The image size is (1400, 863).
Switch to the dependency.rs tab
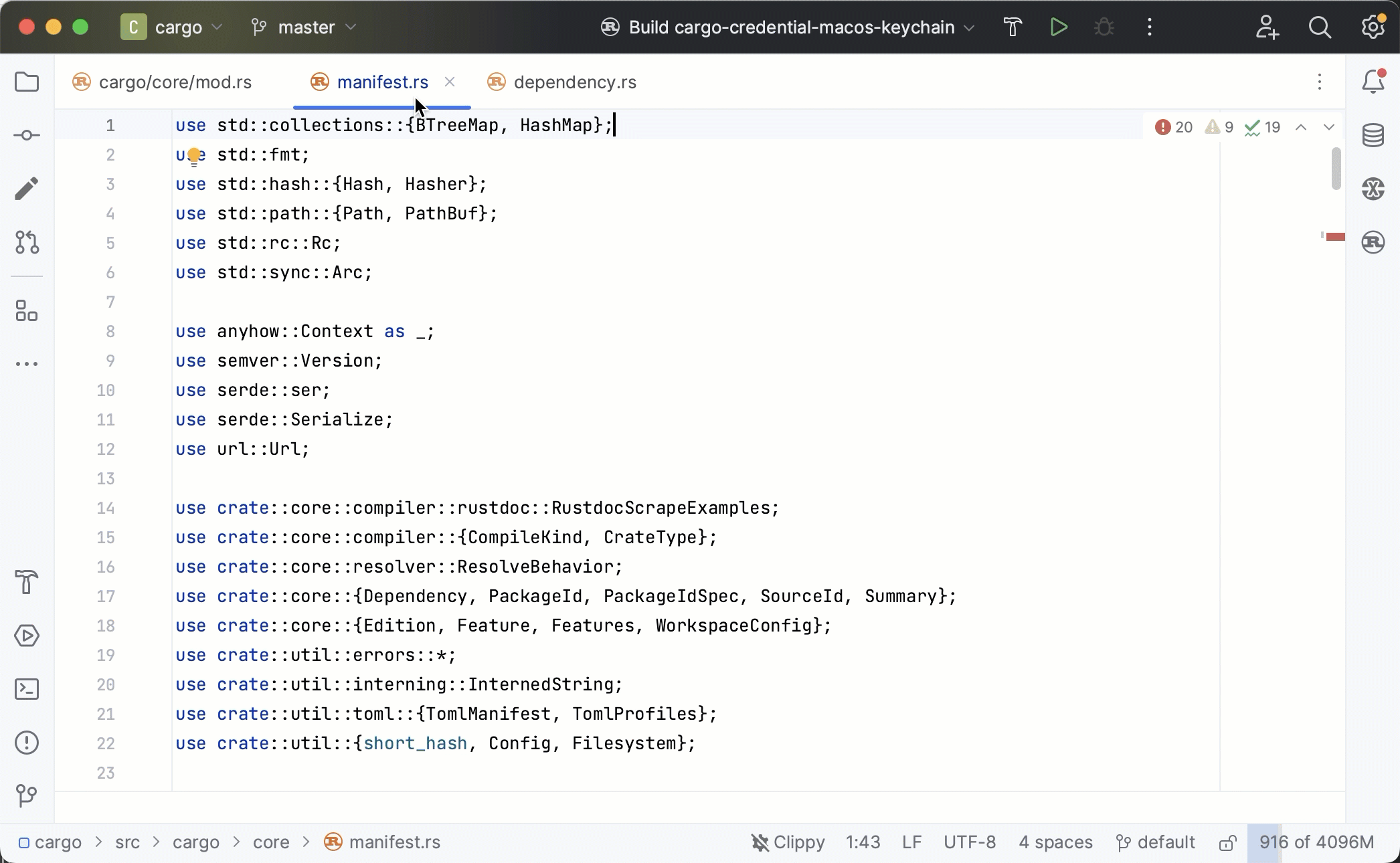[x=574, y=82]
